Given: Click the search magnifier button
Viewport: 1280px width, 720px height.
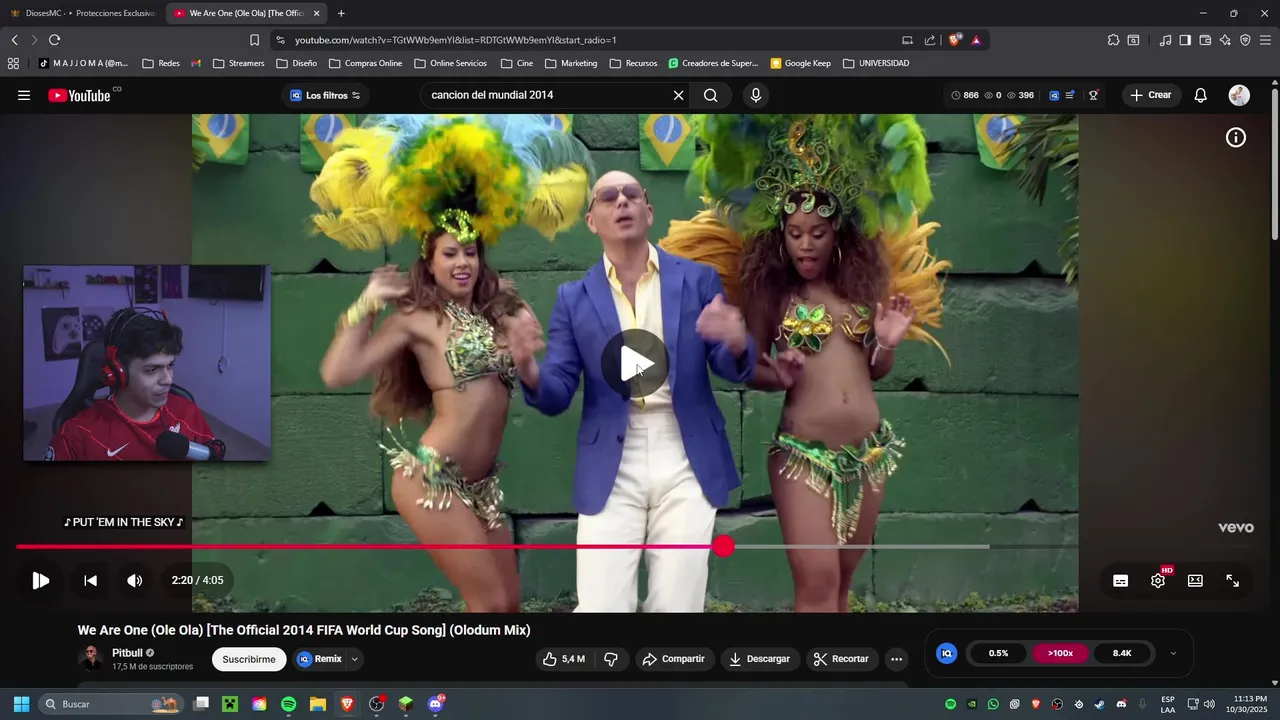Looking at the screenshot, I should 710,95.
